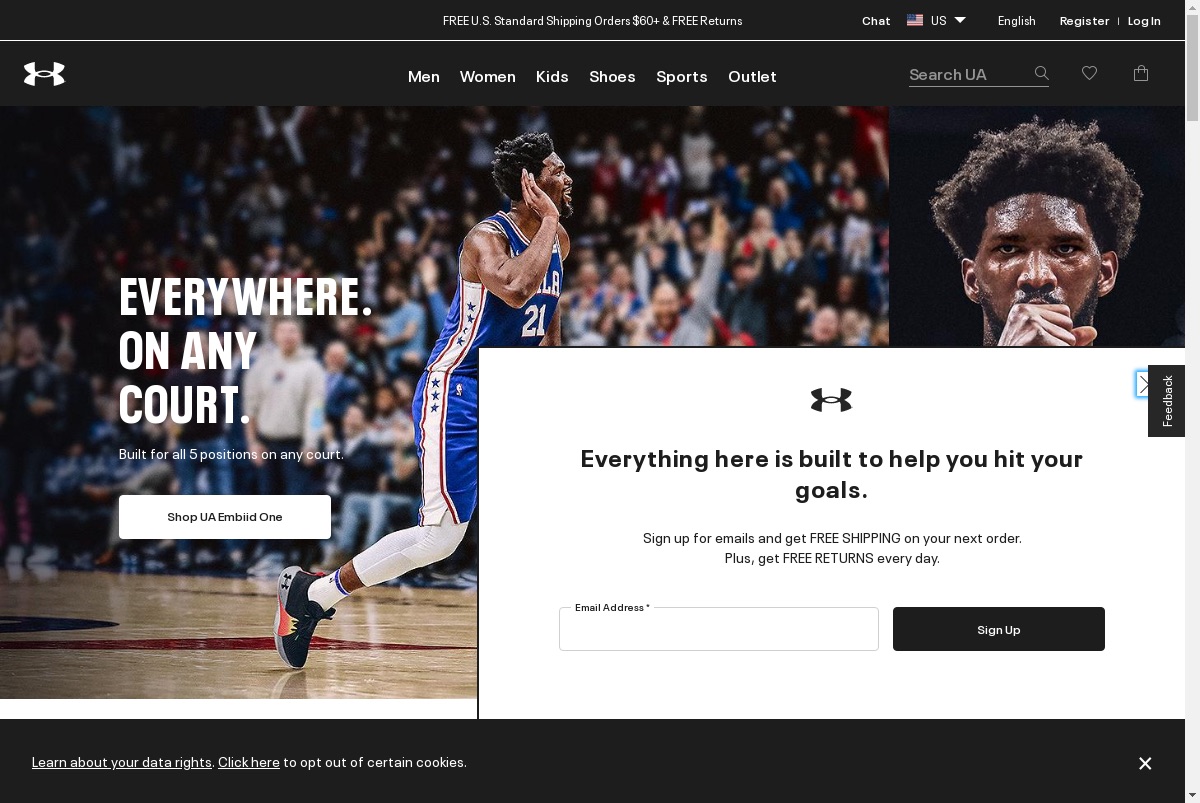Close the email signup popup

click(1142, 384)
